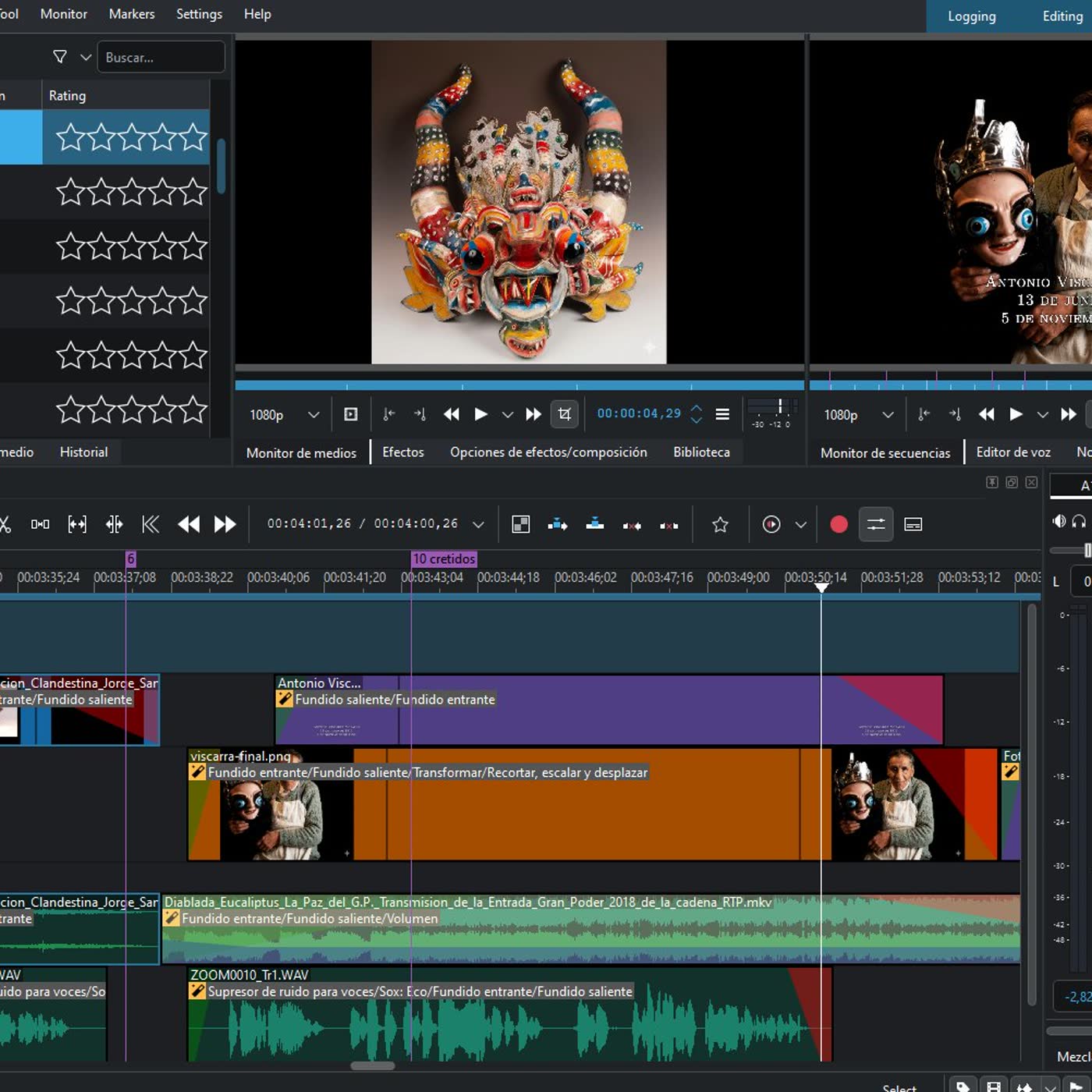Screen dimensions: 1092x1092
Task: Switch to the Editing workspace
Action: [1062, 16]
